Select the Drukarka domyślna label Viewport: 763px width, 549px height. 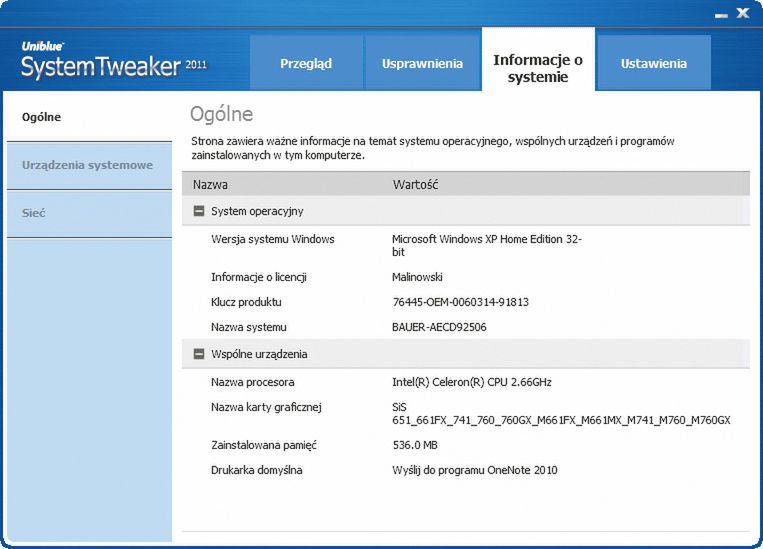click(256, 470)
